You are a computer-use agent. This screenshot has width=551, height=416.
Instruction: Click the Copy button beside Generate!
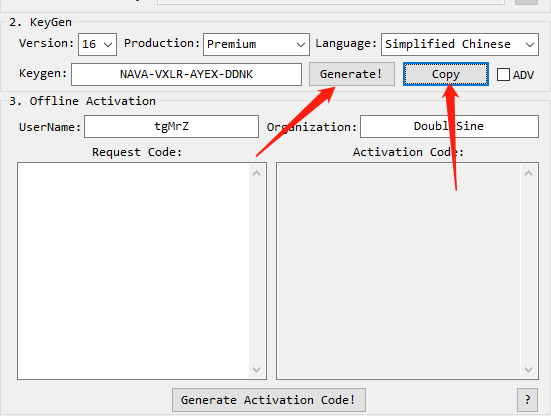[x=446, y=74]
